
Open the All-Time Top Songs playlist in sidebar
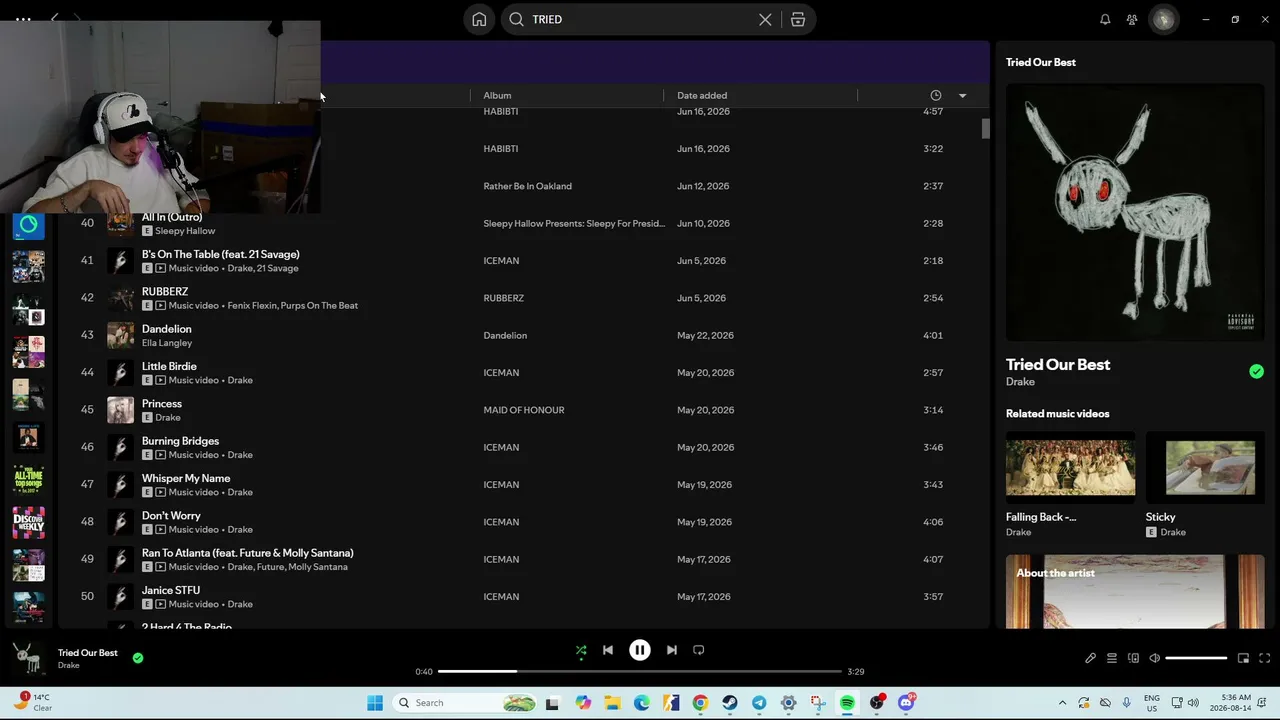pyautogui.click(x=28, y=479)
